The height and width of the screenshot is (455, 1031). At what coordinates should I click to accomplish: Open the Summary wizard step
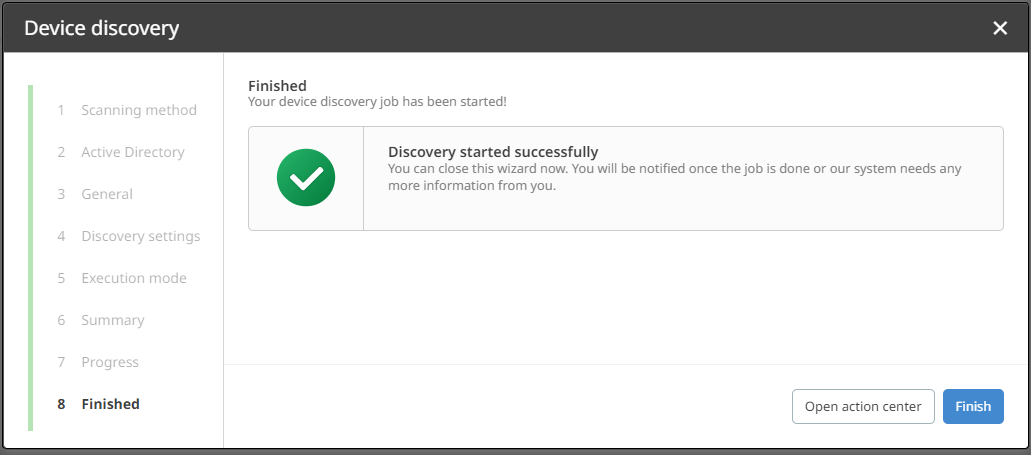(x=113, y=320)
